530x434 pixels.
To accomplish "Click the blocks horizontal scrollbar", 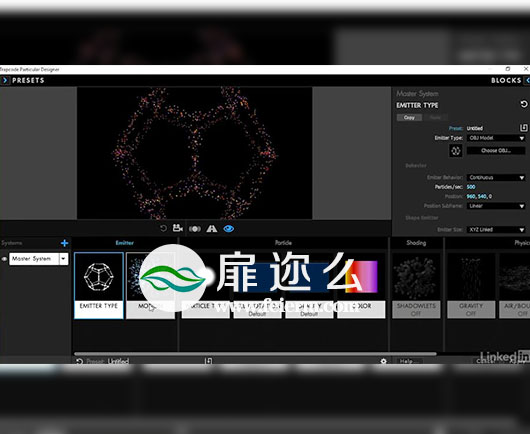I will click(x=255, y=354).
